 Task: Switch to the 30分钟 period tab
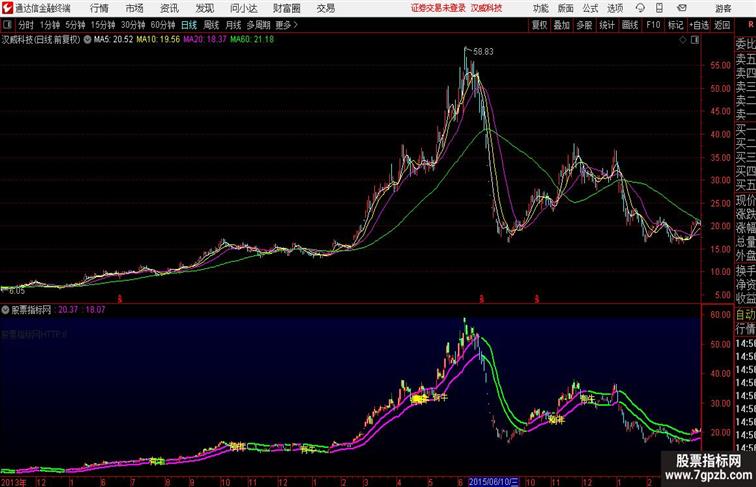click(x=133, y=25)
